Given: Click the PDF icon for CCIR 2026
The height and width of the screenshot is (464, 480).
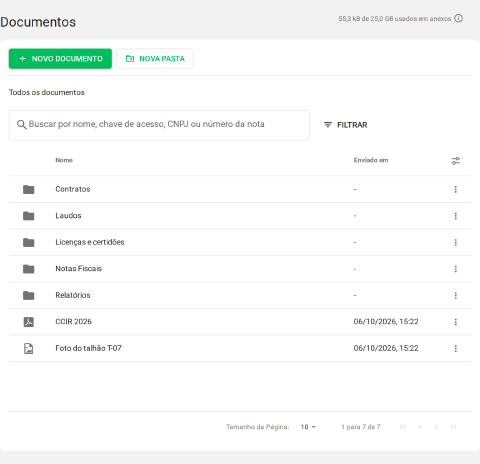Looking at the screenshot, I should click(x=29, y=322).
